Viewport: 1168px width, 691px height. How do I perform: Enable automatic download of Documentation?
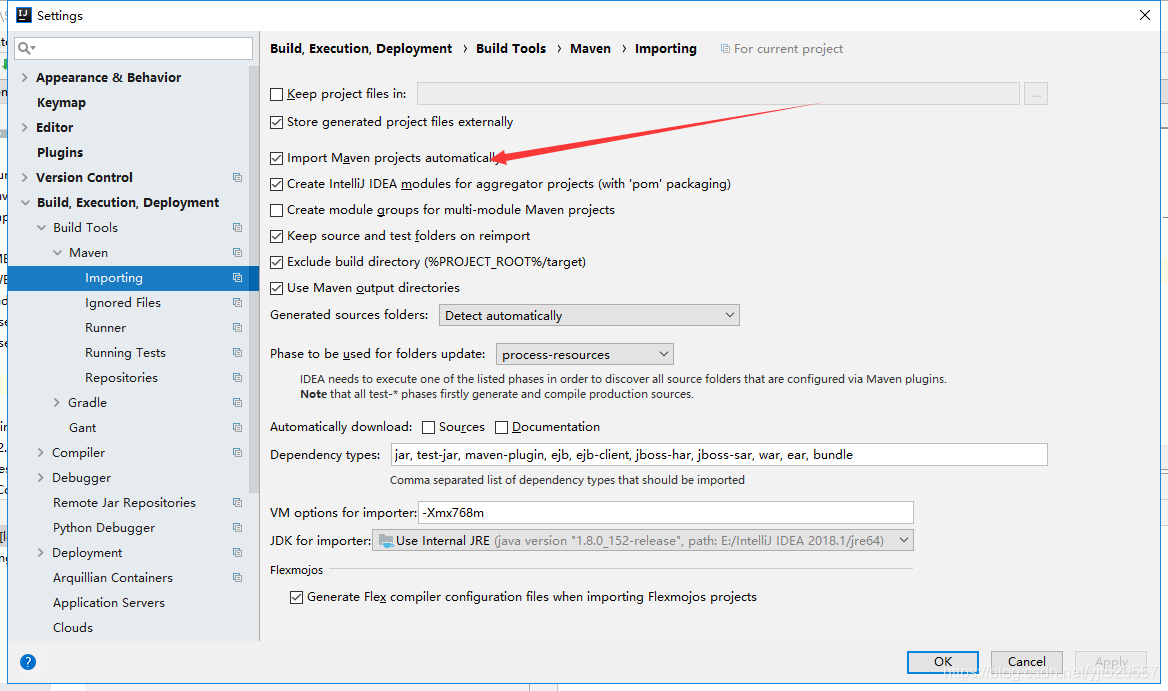click(501, 427)
